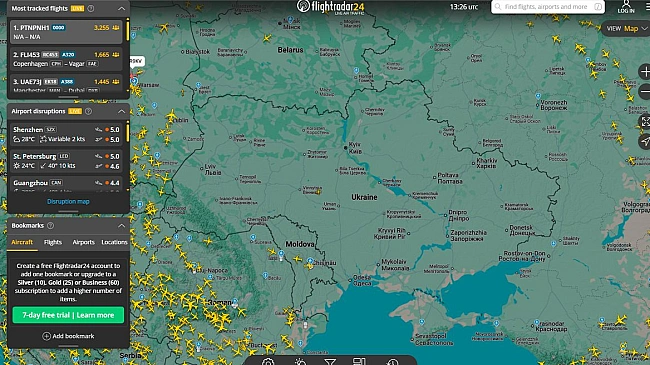This screenshot has height=365, width=650.
Task: Switch to the Locations bookmarks tab
Action: click(x=114, y=242)
